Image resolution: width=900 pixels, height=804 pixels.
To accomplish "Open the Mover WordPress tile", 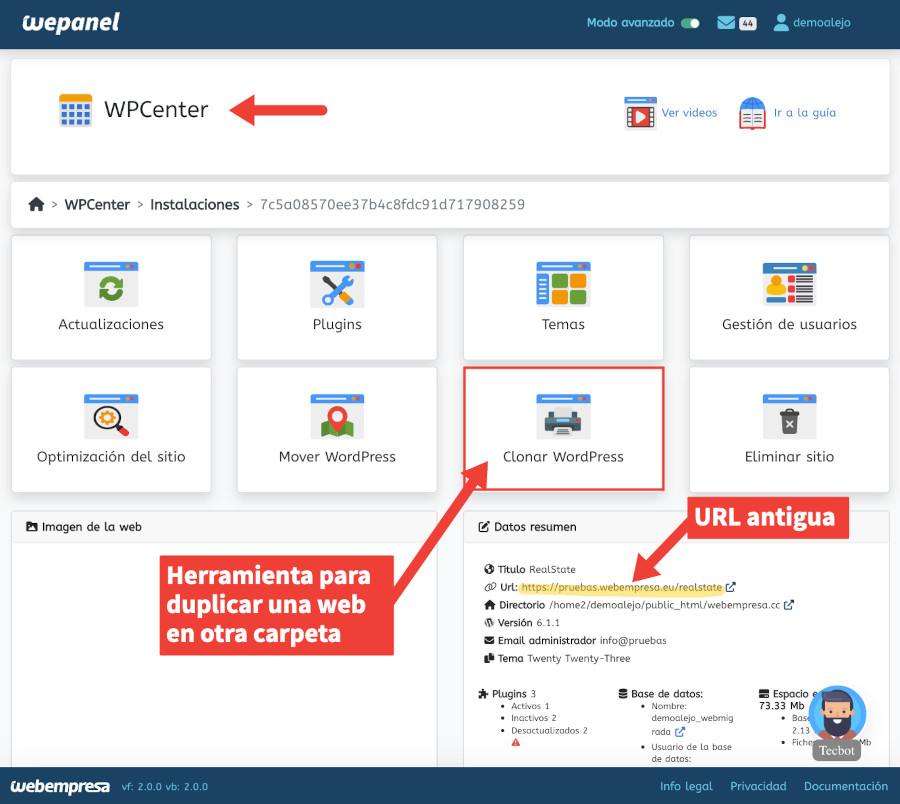I will 337,430.
